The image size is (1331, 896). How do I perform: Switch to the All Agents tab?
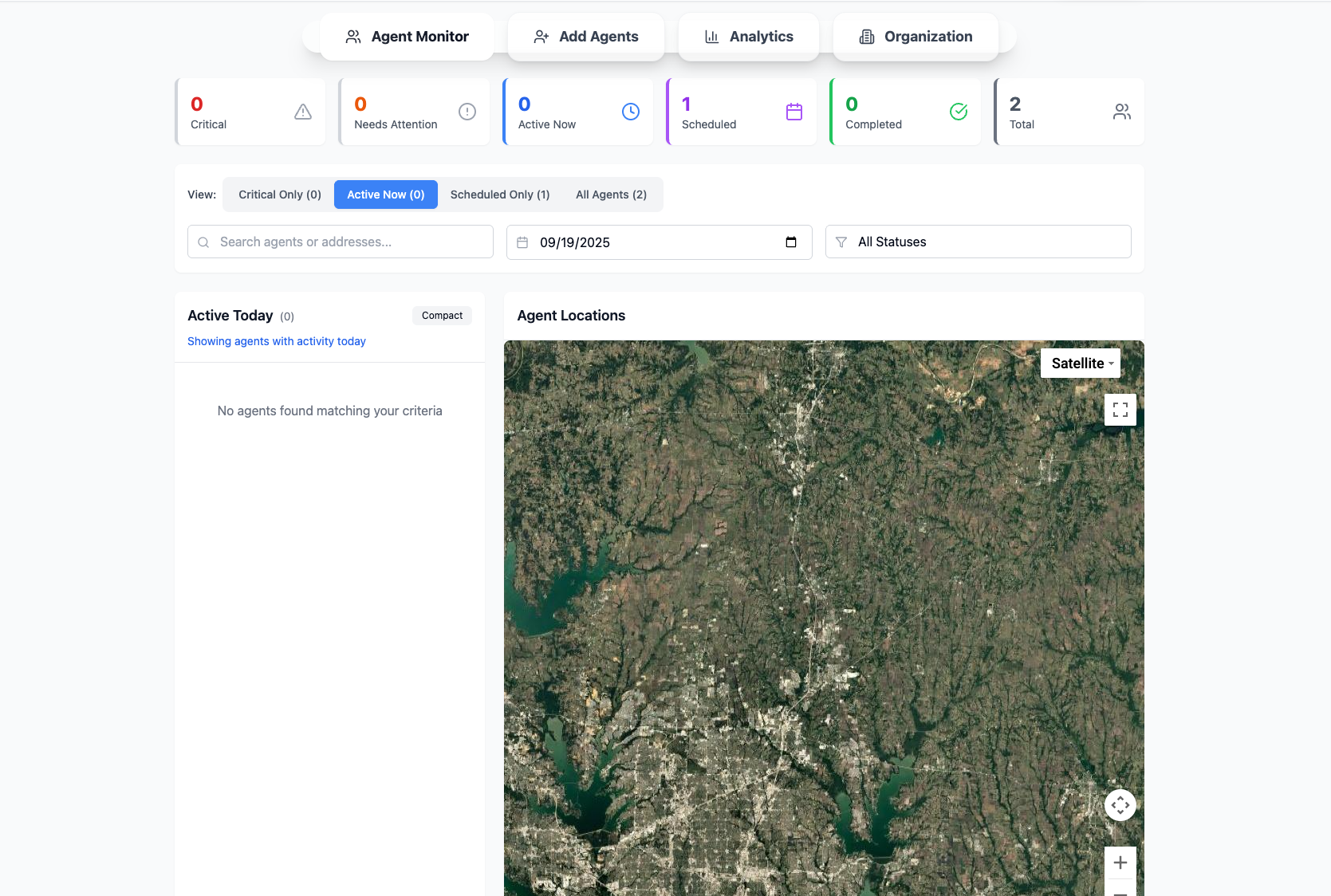coord(611,194)
